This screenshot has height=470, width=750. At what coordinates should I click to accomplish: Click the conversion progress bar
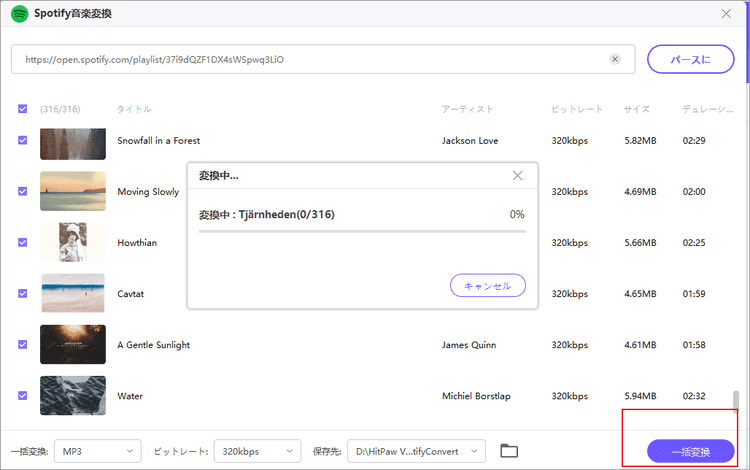tap(362, 231)
